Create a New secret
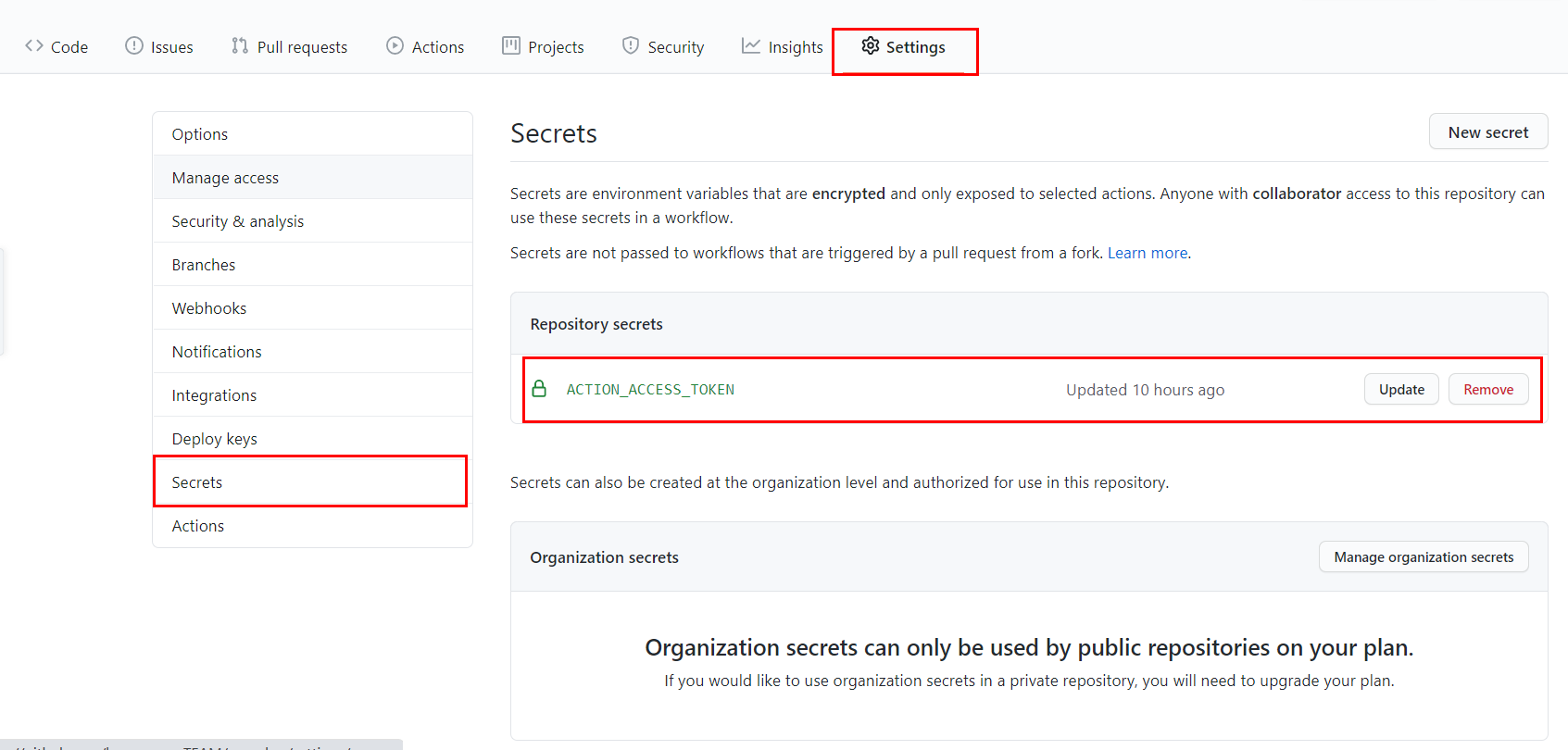Screen dimensions: 1568x750 (x=1487, y=132)
